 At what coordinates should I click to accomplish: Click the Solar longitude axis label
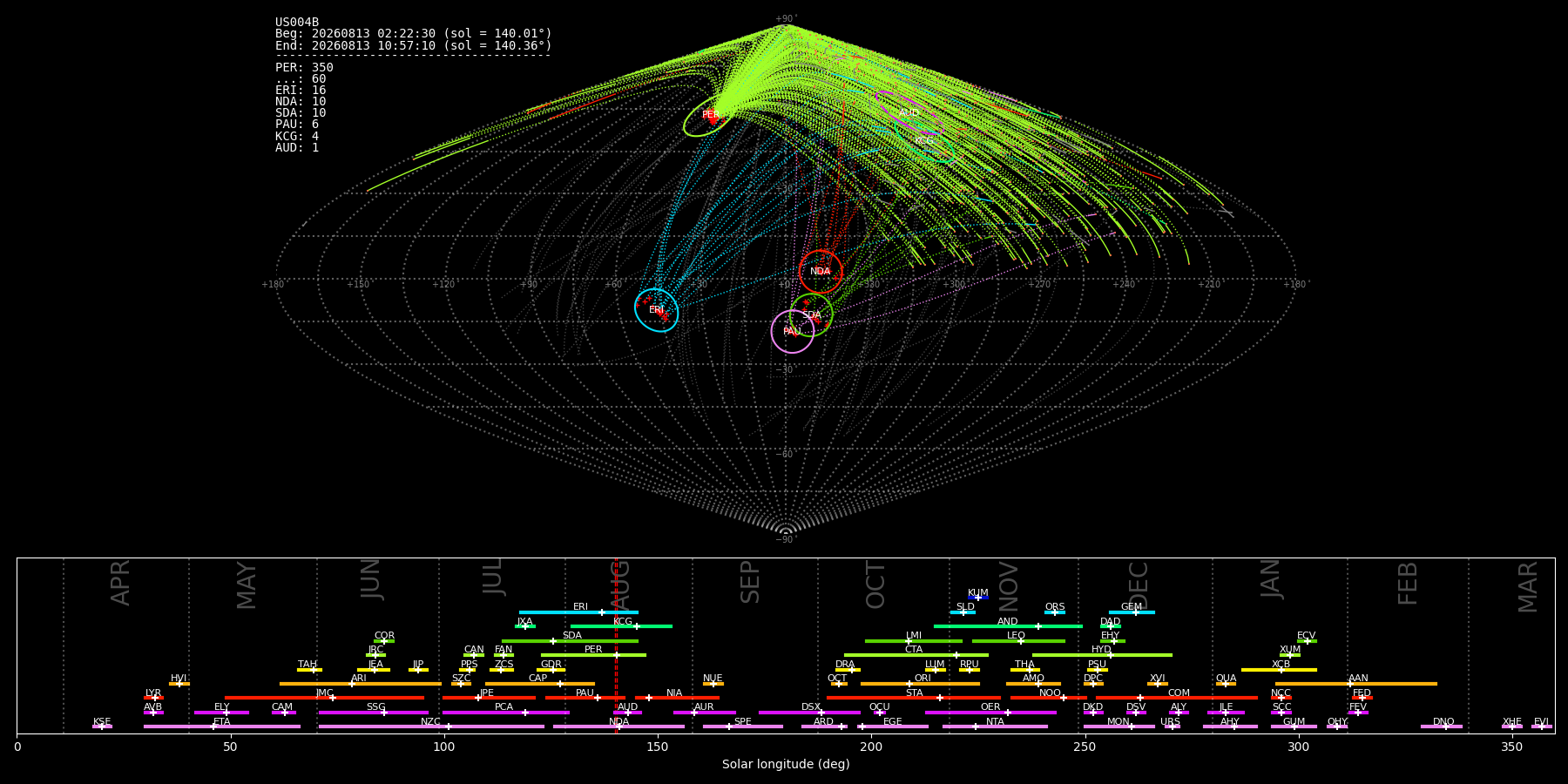pos(786,765)
